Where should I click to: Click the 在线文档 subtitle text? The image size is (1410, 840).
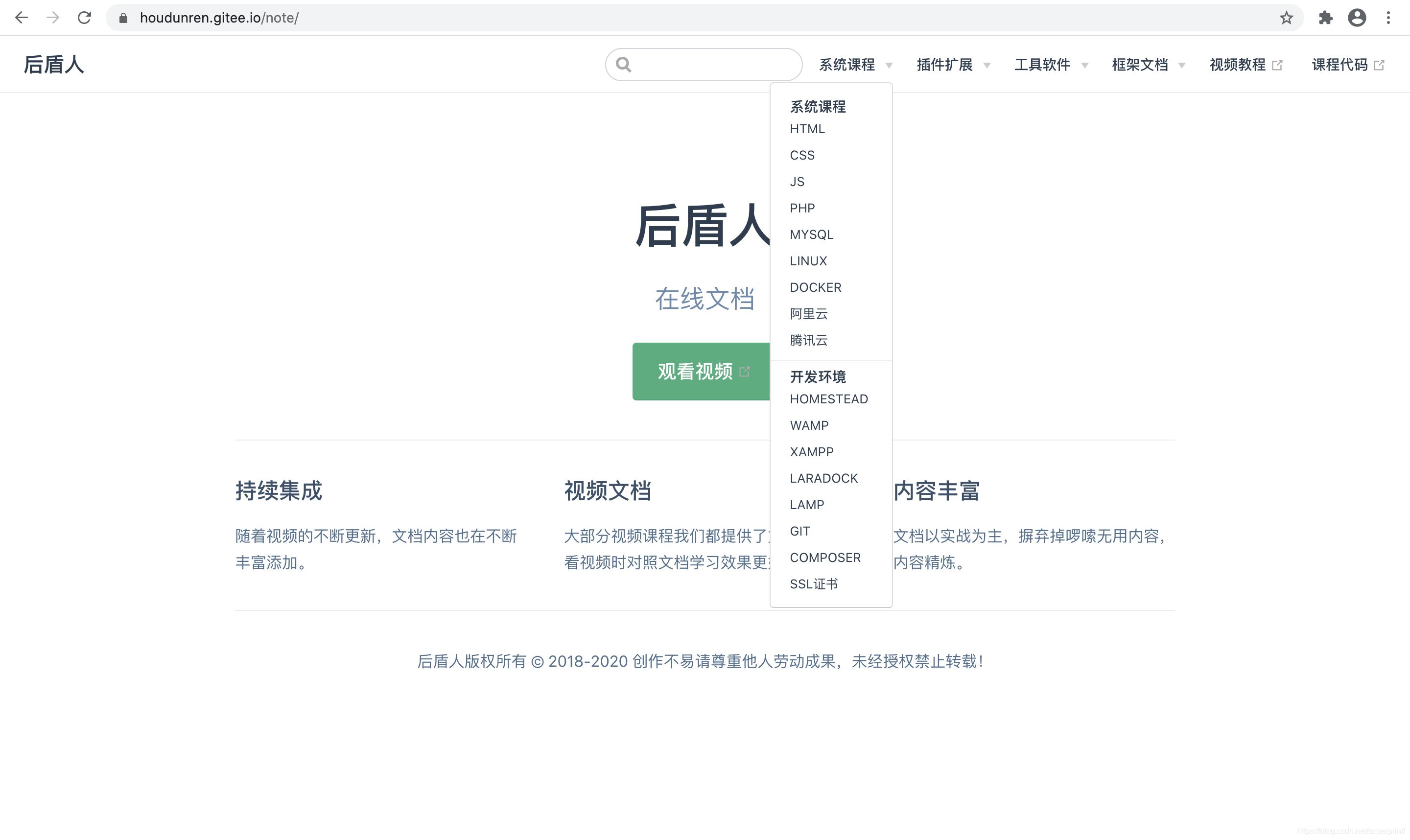click(705, 298)
